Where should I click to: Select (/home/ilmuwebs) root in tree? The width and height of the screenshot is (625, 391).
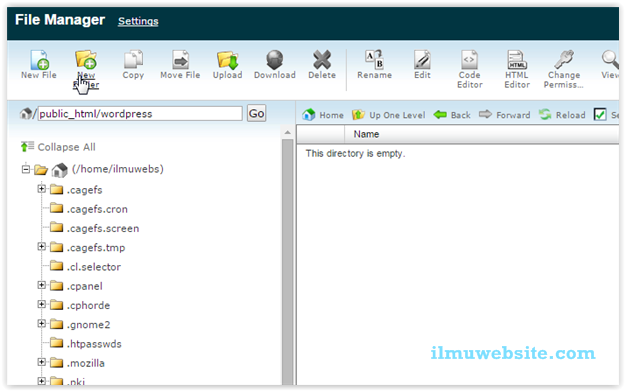click(x=118, y=169)
